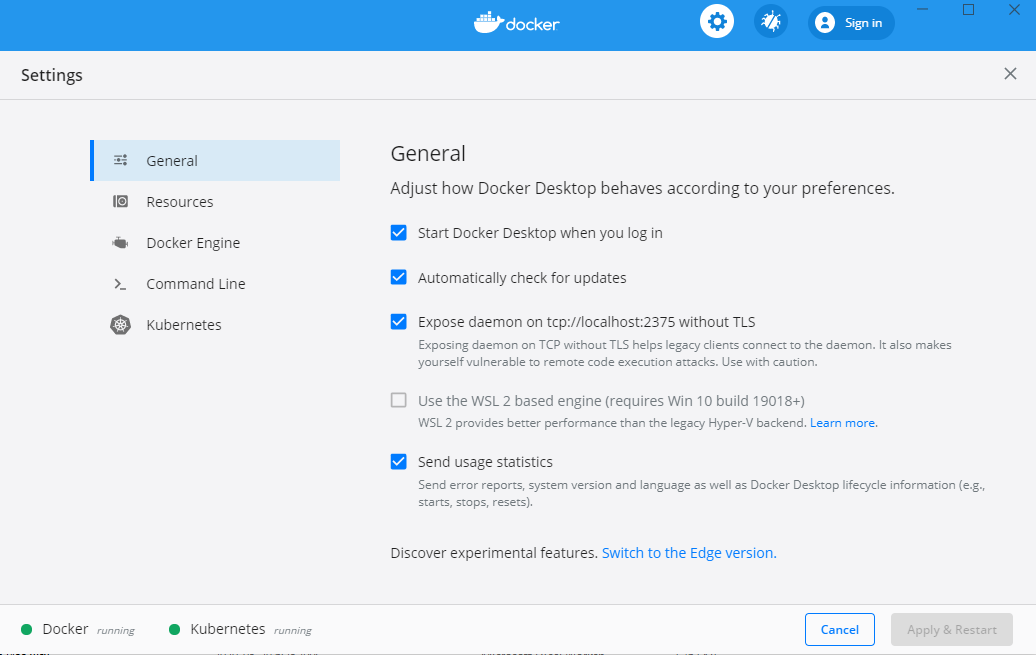
Task: Click the Resources disk icon
Action: pos(120,201)
